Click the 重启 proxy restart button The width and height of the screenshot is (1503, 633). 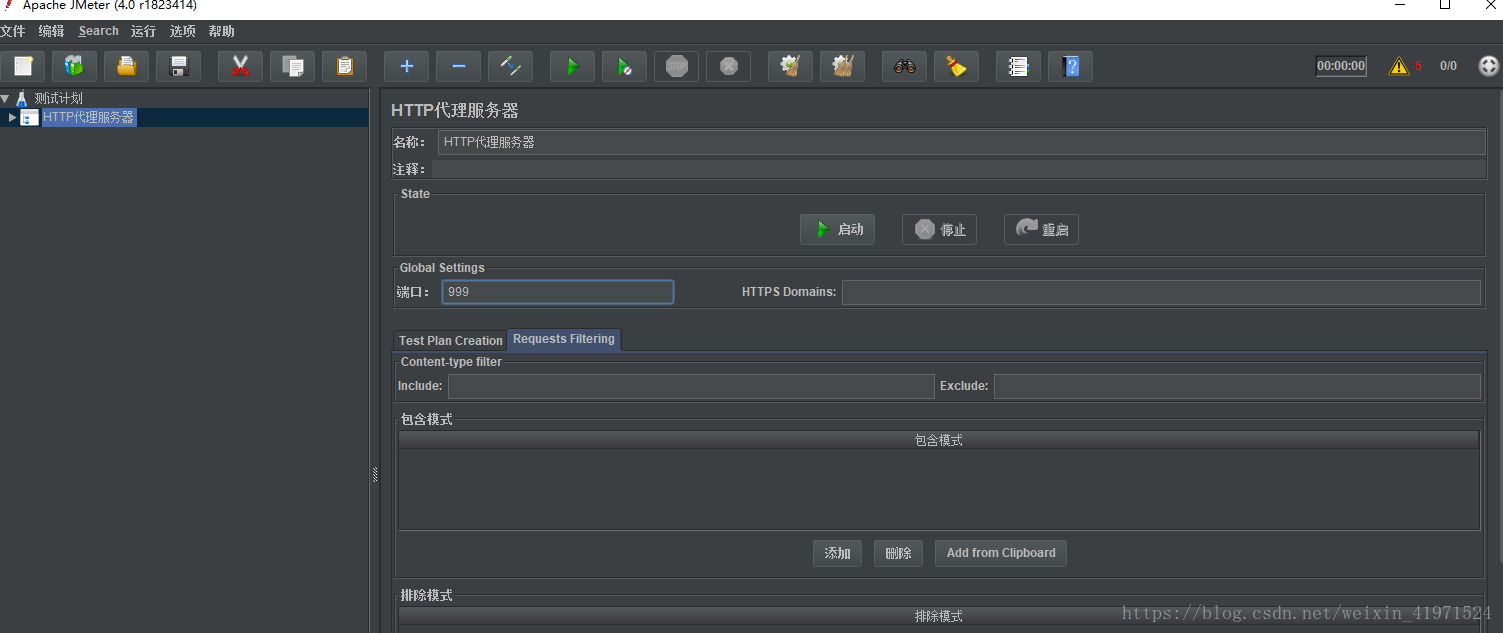1041,229
